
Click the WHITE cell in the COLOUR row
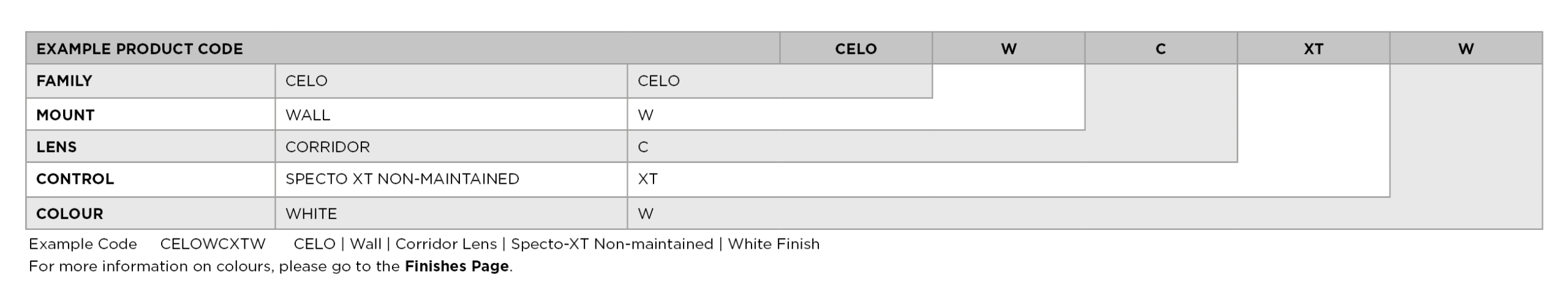(x=311, y=214)
